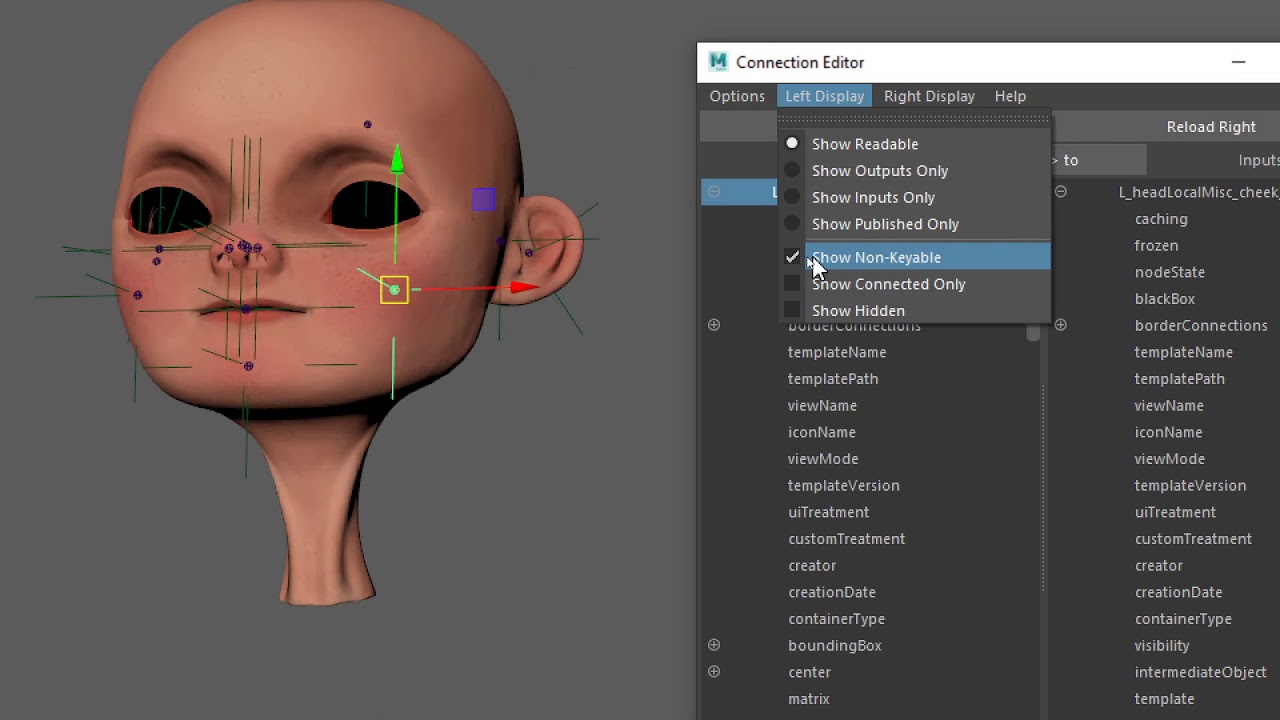Expand center attribute in left column

coord(714,672)
